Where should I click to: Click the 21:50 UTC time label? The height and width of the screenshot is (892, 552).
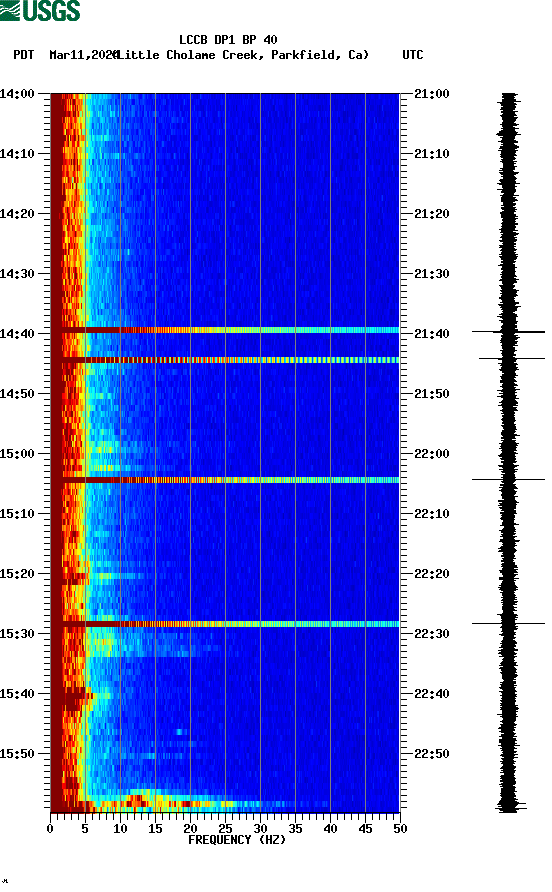click(432, 394)
